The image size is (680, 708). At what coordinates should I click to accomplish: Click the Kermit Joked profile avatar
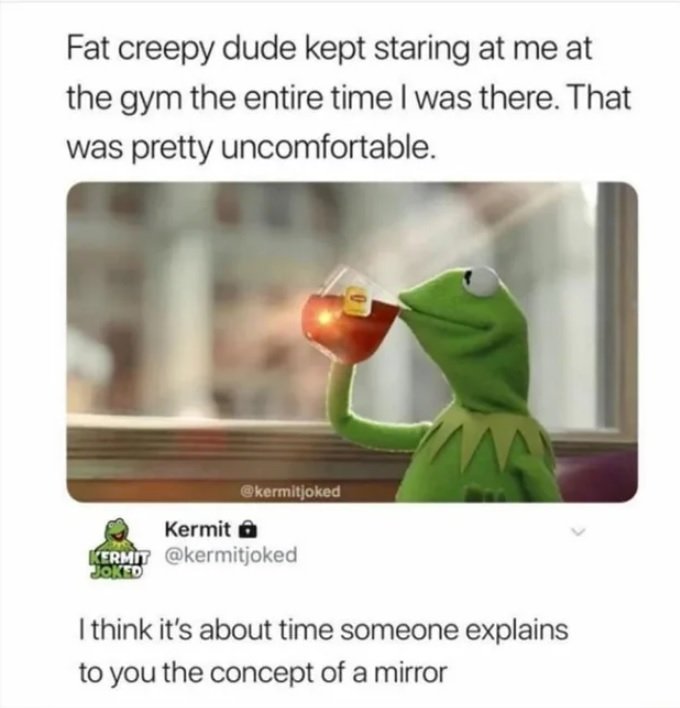118,549
